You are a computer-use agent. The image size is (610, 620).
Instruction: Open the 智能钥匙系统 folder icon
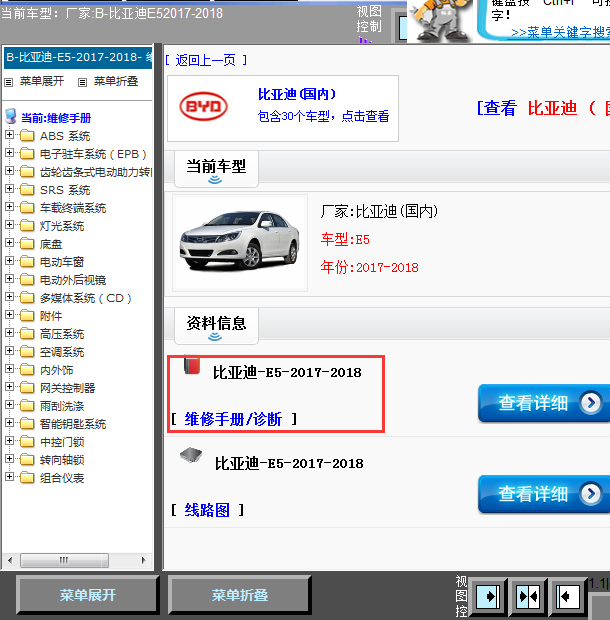click(27, 423)
